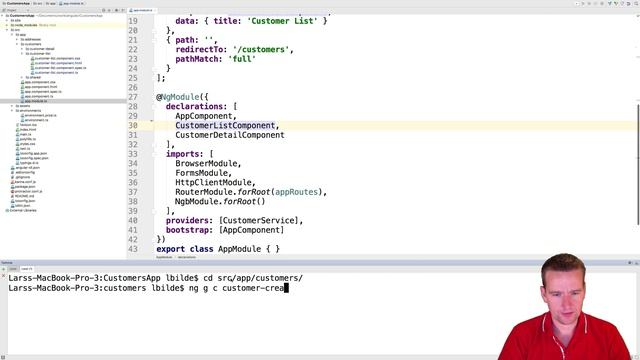Viewport: 640px width, 360px height.
Task: Click the Scroll from Source icon in Project panel
Action: coord(104,10)
